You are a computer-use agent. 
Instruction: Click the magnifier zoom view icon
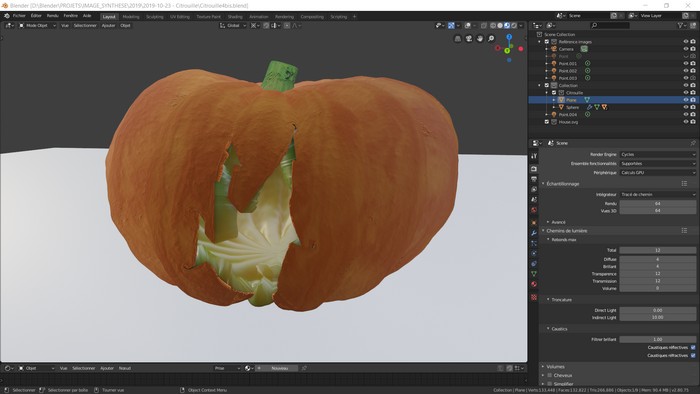[491, 39]
